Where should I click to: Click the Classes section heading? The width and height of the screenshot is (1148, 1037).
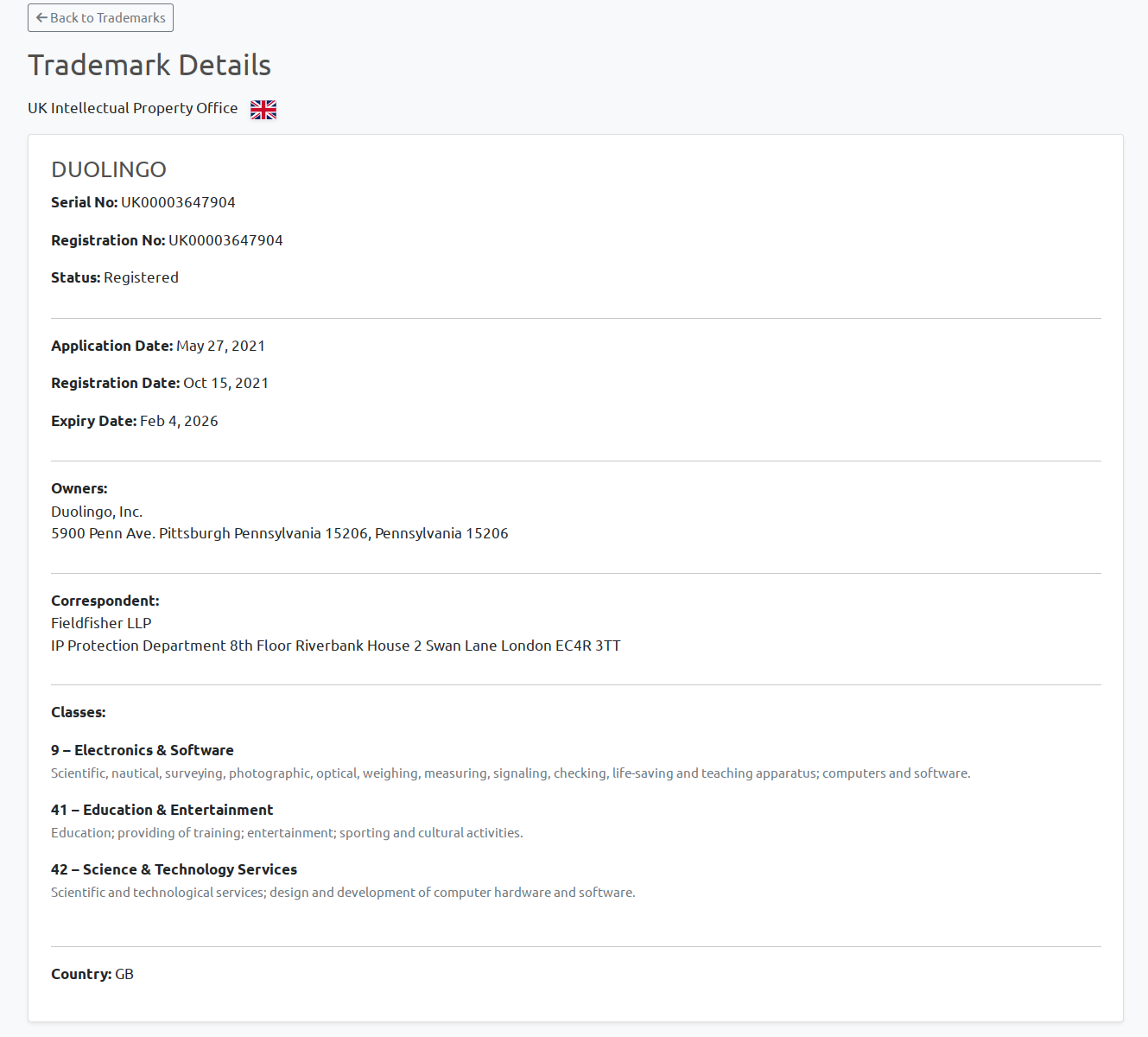pos(78,712)
